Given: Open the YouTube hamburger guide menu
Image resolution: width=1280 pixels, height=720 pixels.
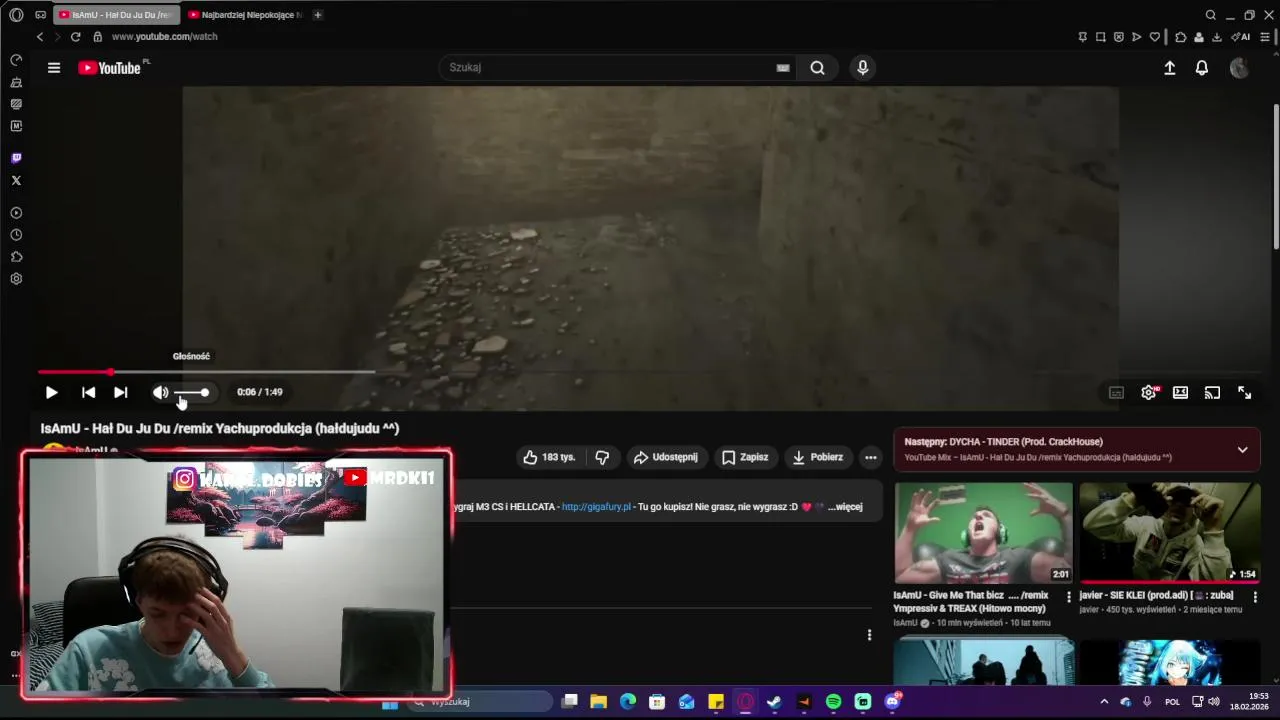Looking at the screenshot, I should pos(54,68).
